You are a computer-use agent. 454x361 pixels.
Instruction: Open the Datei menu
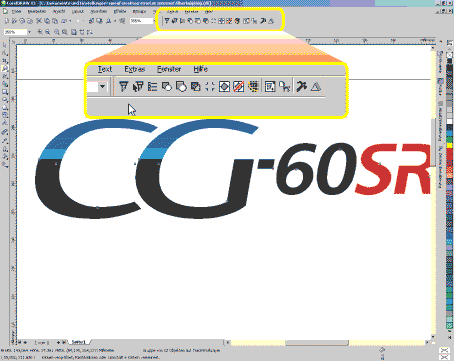pos(16,11)
